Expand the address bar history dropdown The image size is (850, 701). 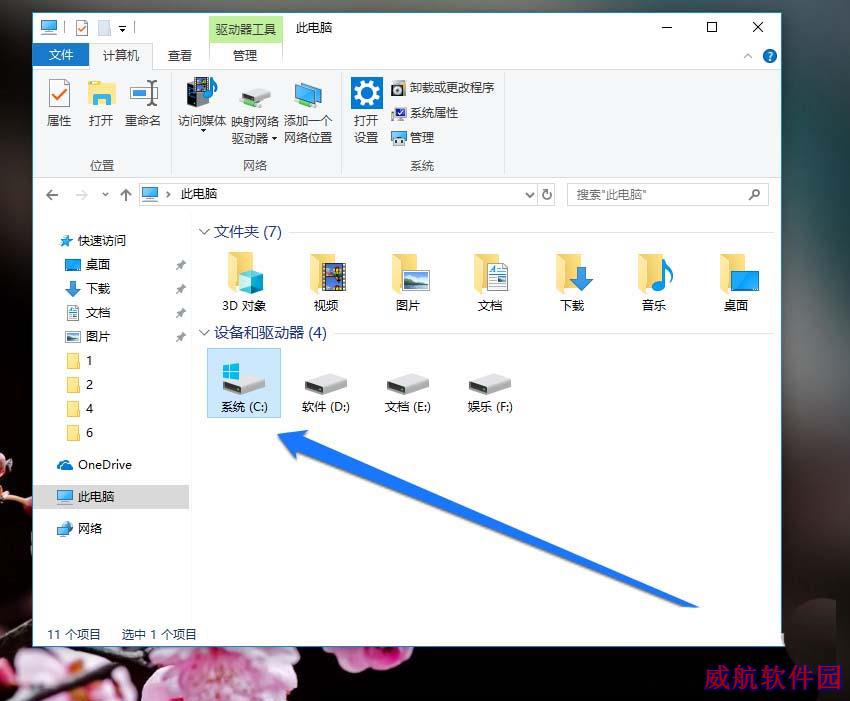pyautogui.click(x=530, y=195)
